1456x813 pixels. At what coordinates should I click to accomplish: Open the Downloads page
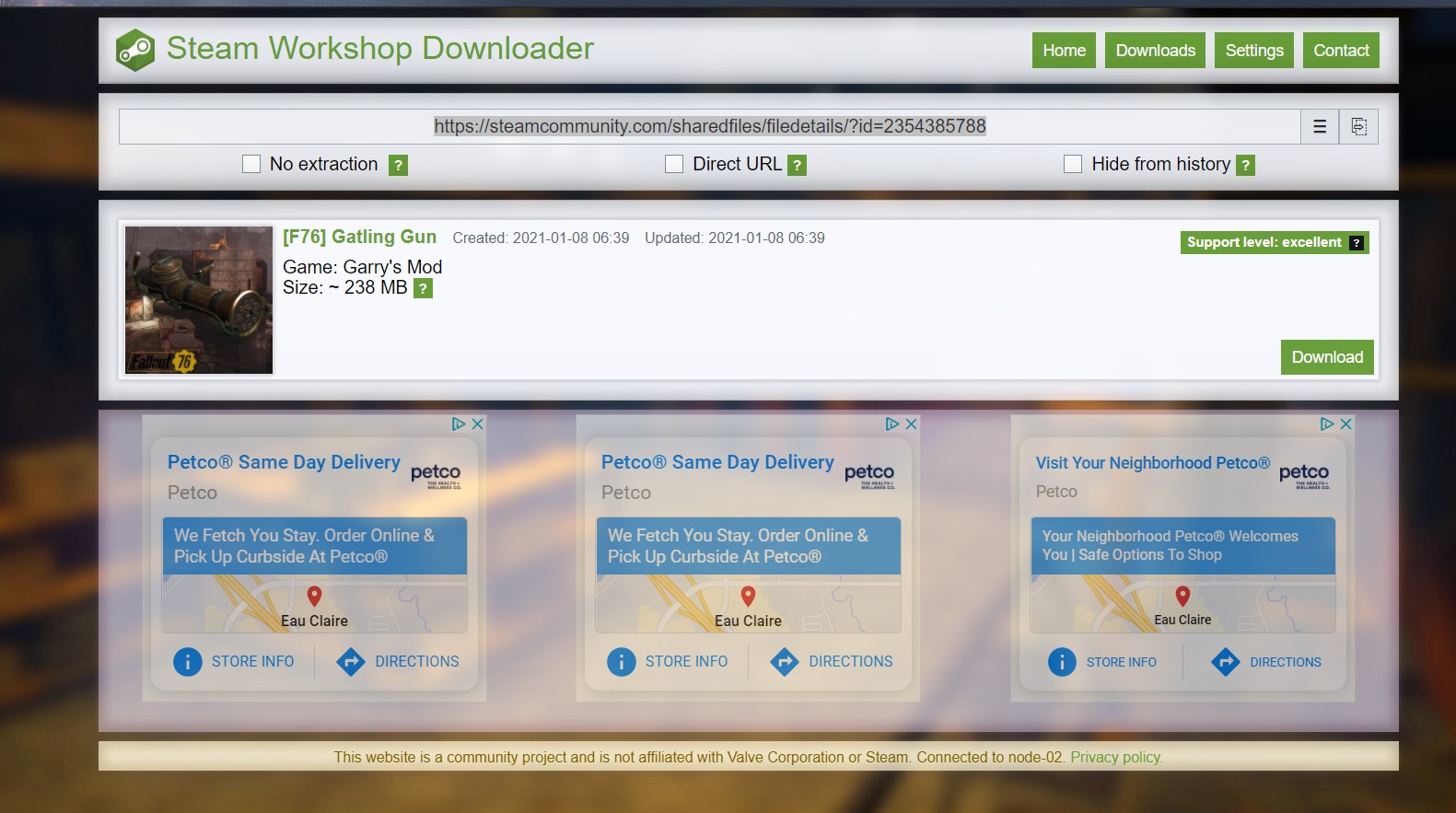(x=1156, y=51)
